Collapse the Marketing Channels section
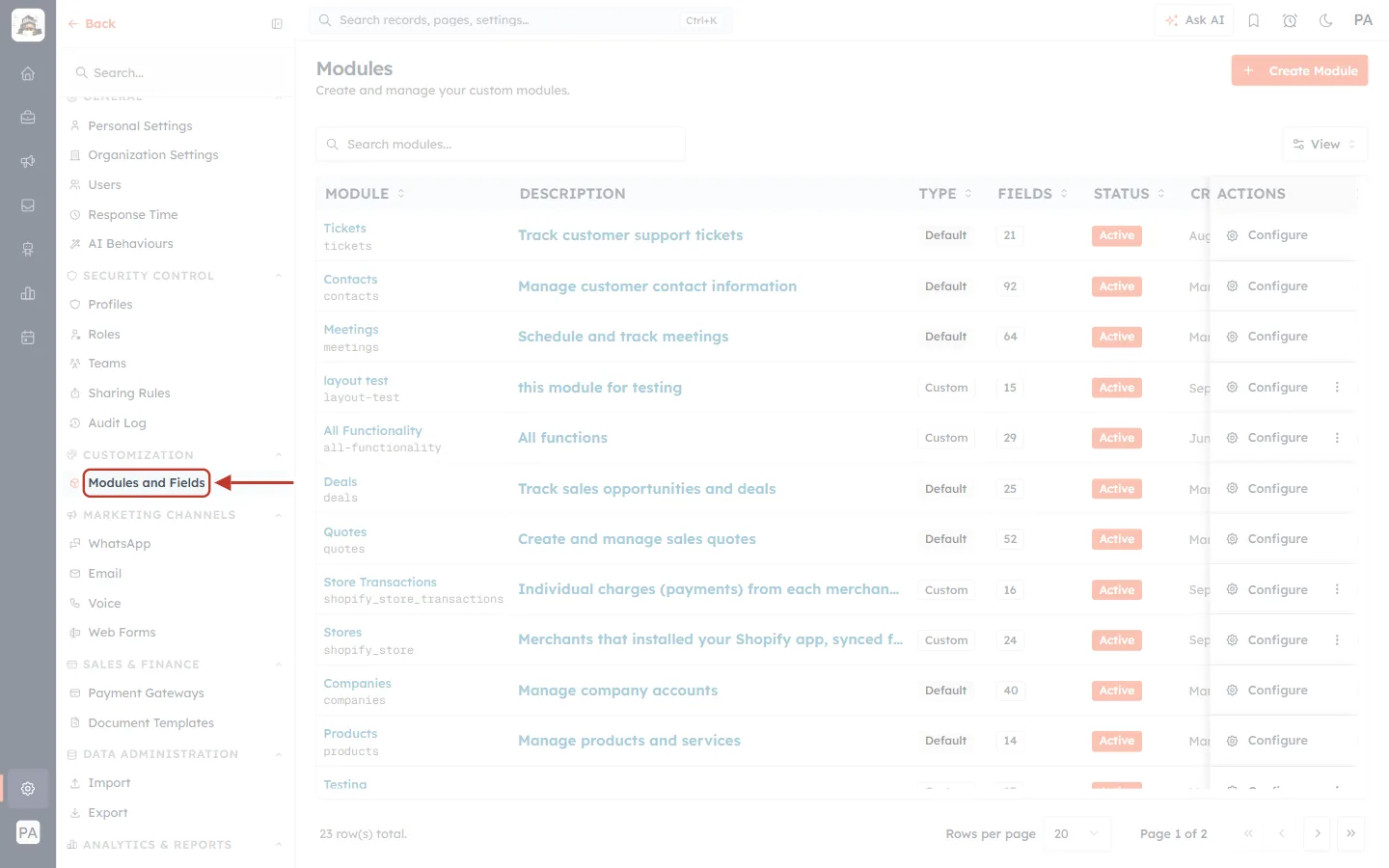Screen dimensions: 1389x868 pos(279,515)
